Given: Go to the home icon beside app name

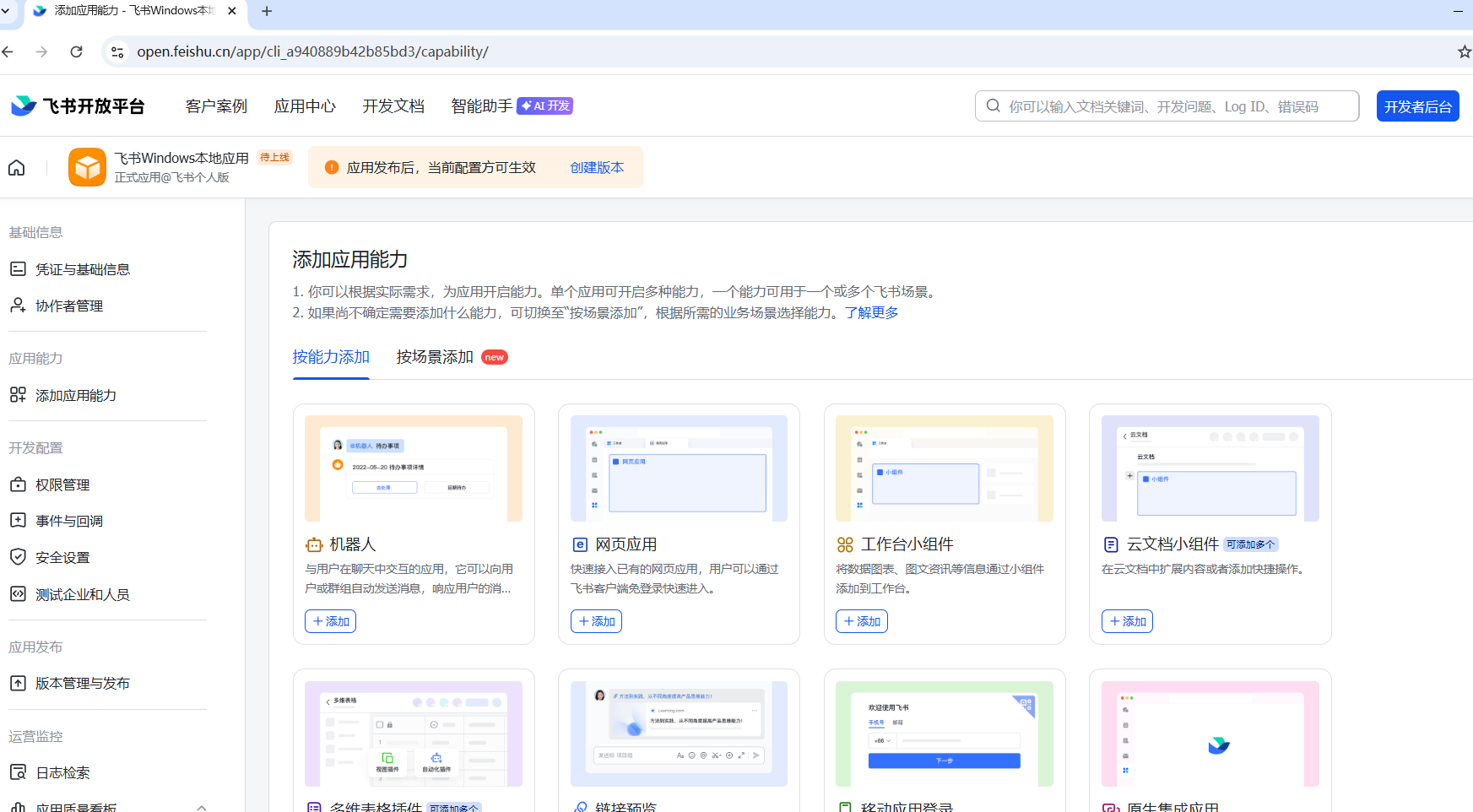Looking at the screenshot, I should pos(16,167).
